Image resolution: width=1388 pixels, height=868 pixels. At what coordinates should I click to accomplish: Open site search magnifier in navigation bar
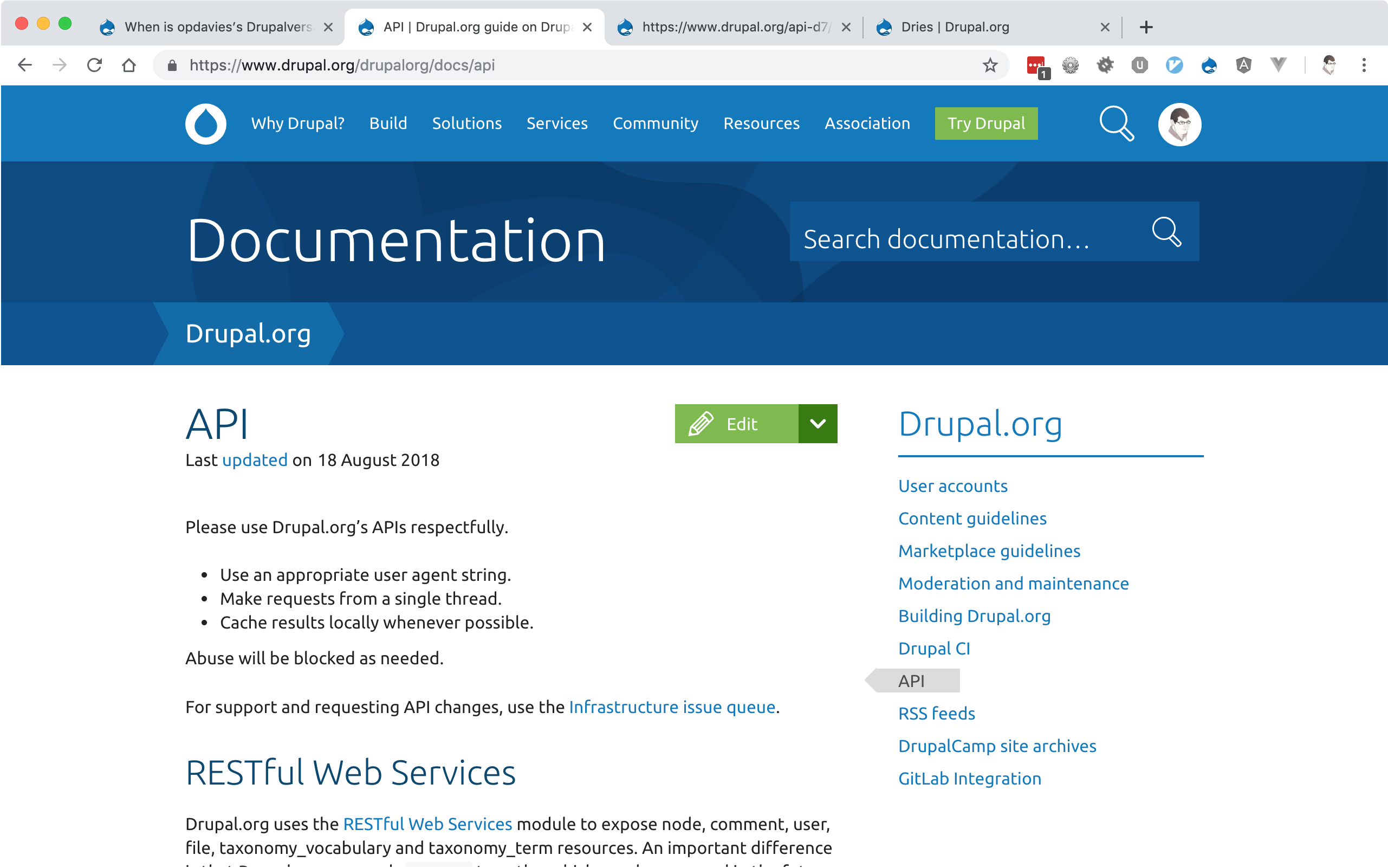click(x=1116, y=124)
